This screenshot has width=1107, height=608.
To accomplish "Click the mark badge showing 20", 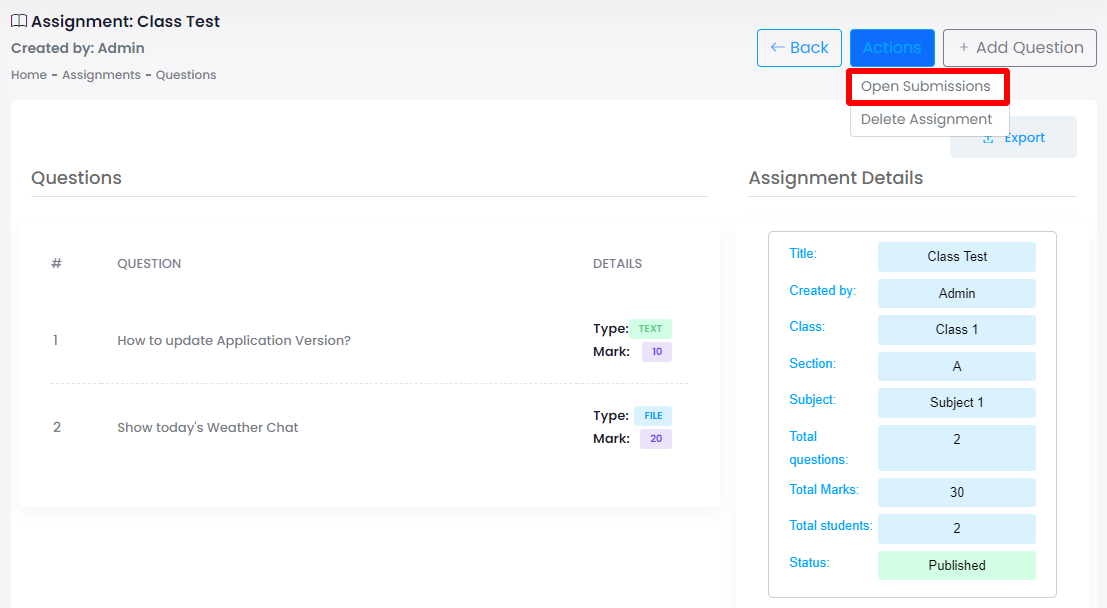I will 656,439.
